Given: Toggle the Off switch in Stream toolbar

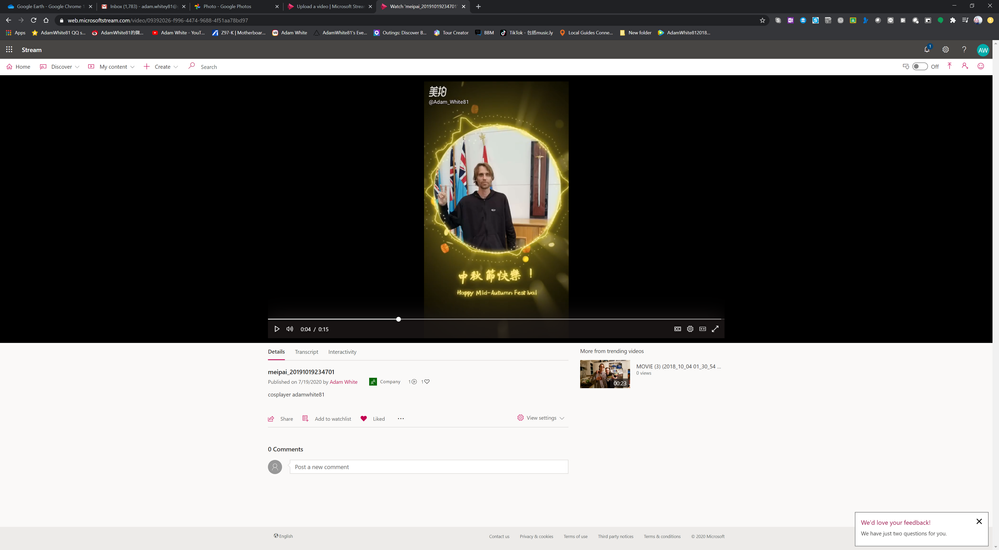Looking at the screenshot, I should 919,66.
